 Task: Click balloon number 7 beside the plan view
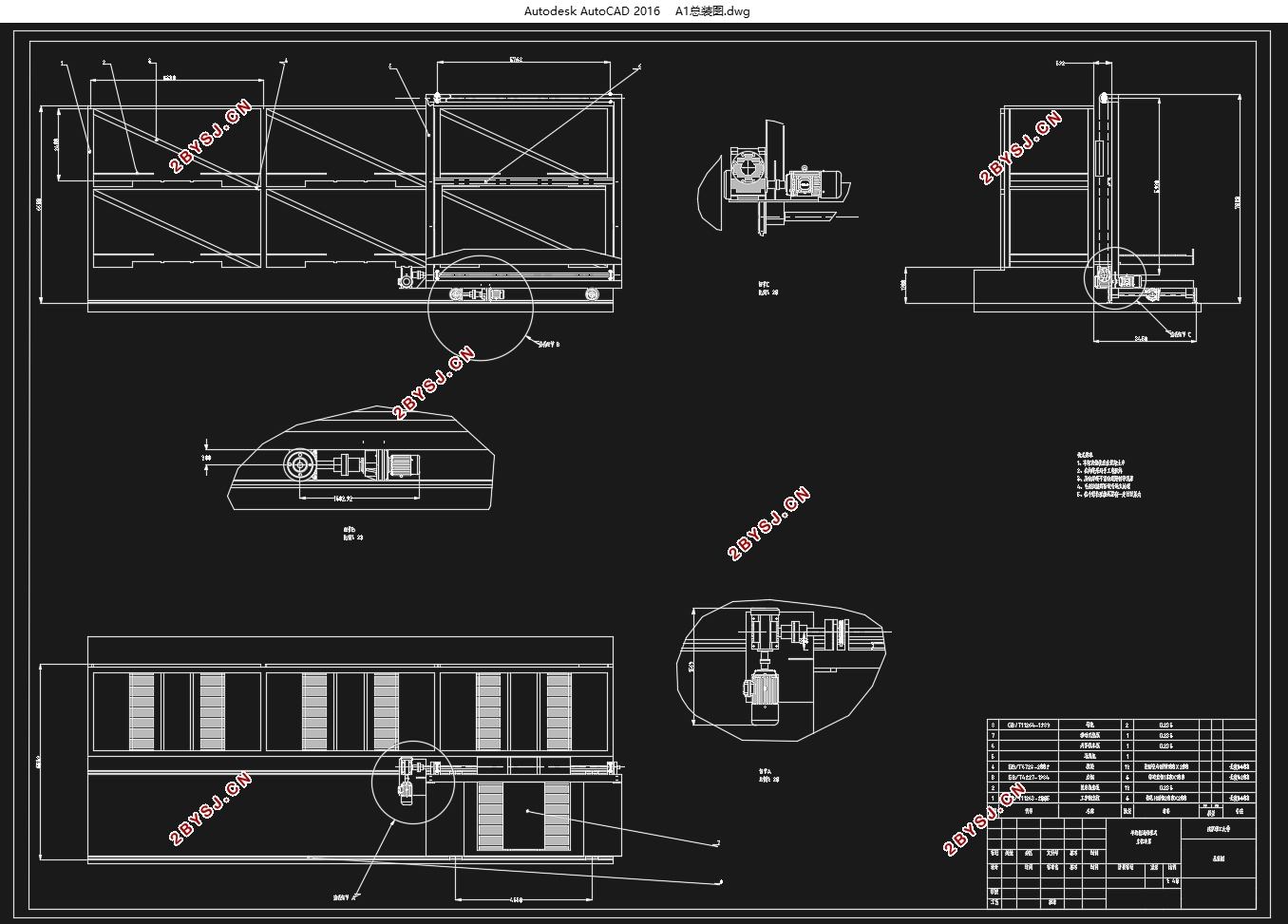pyautogui.click(x=718, y=843)
